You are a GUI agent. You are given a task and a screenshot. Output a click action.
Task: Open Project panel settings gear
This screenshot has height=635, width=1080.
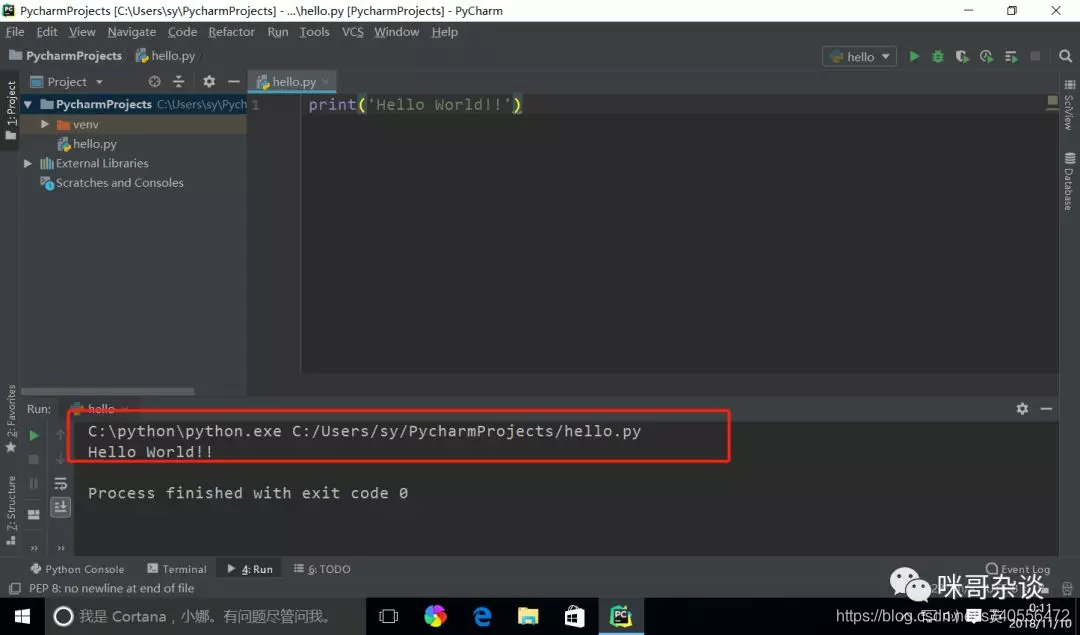coord(209,81)
